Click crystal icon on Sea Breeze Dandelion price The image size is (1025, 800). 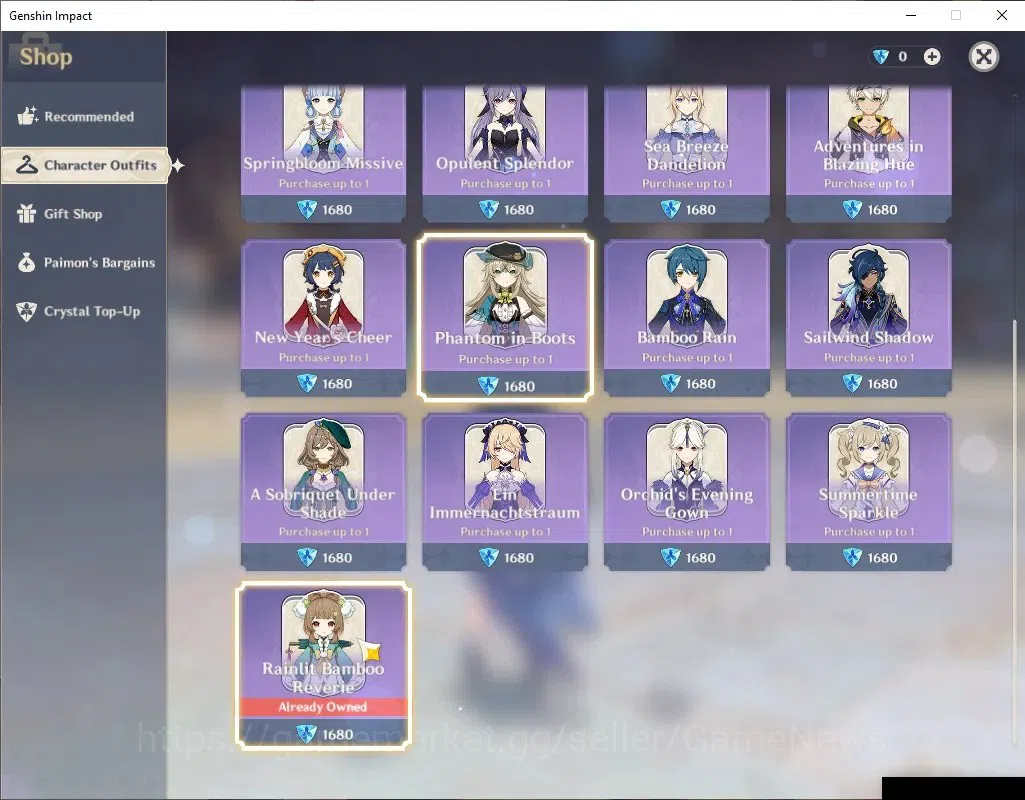670,209
